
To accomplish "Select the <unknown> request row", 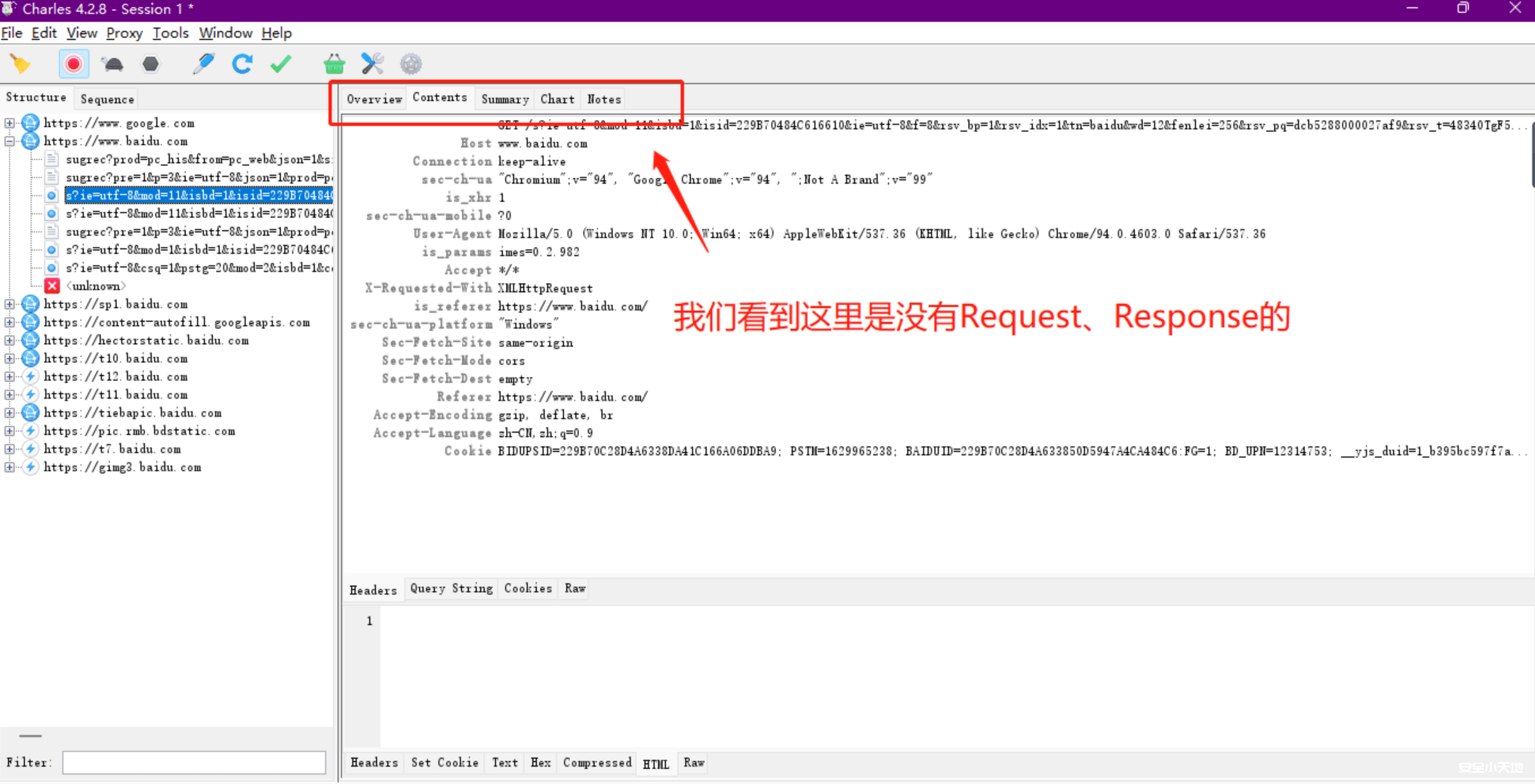I will (96, 286).
